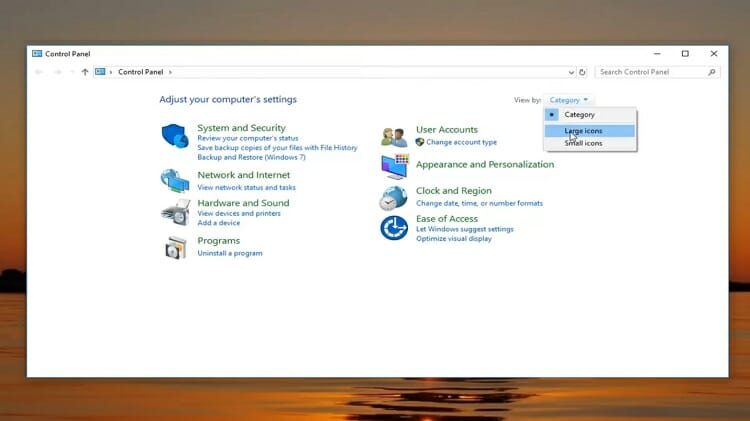
Task: Open the User Accounts people icon
Action: coord(394,137)
